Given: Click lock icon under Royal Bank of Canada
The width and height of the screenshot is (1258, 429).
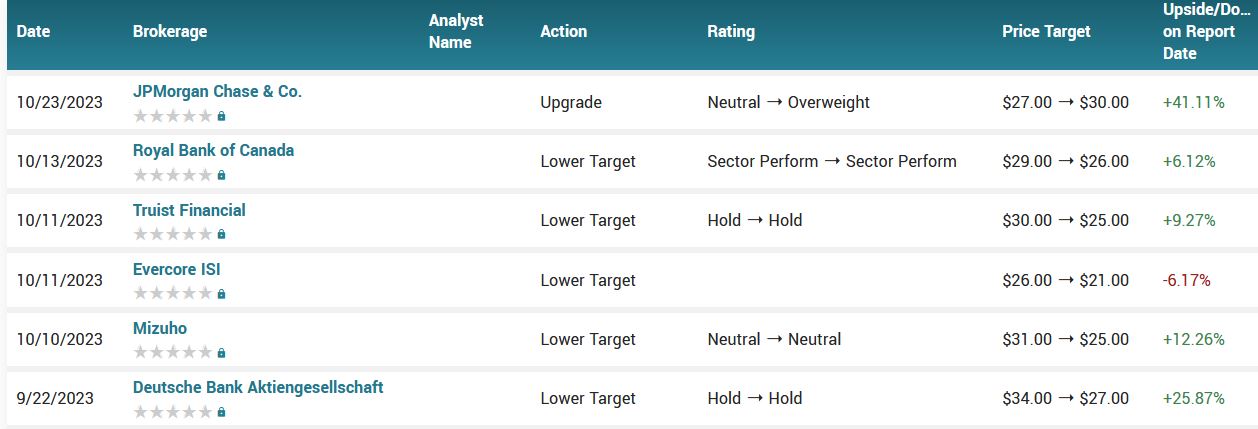Looking at the screenshot, I should (221, 175).
